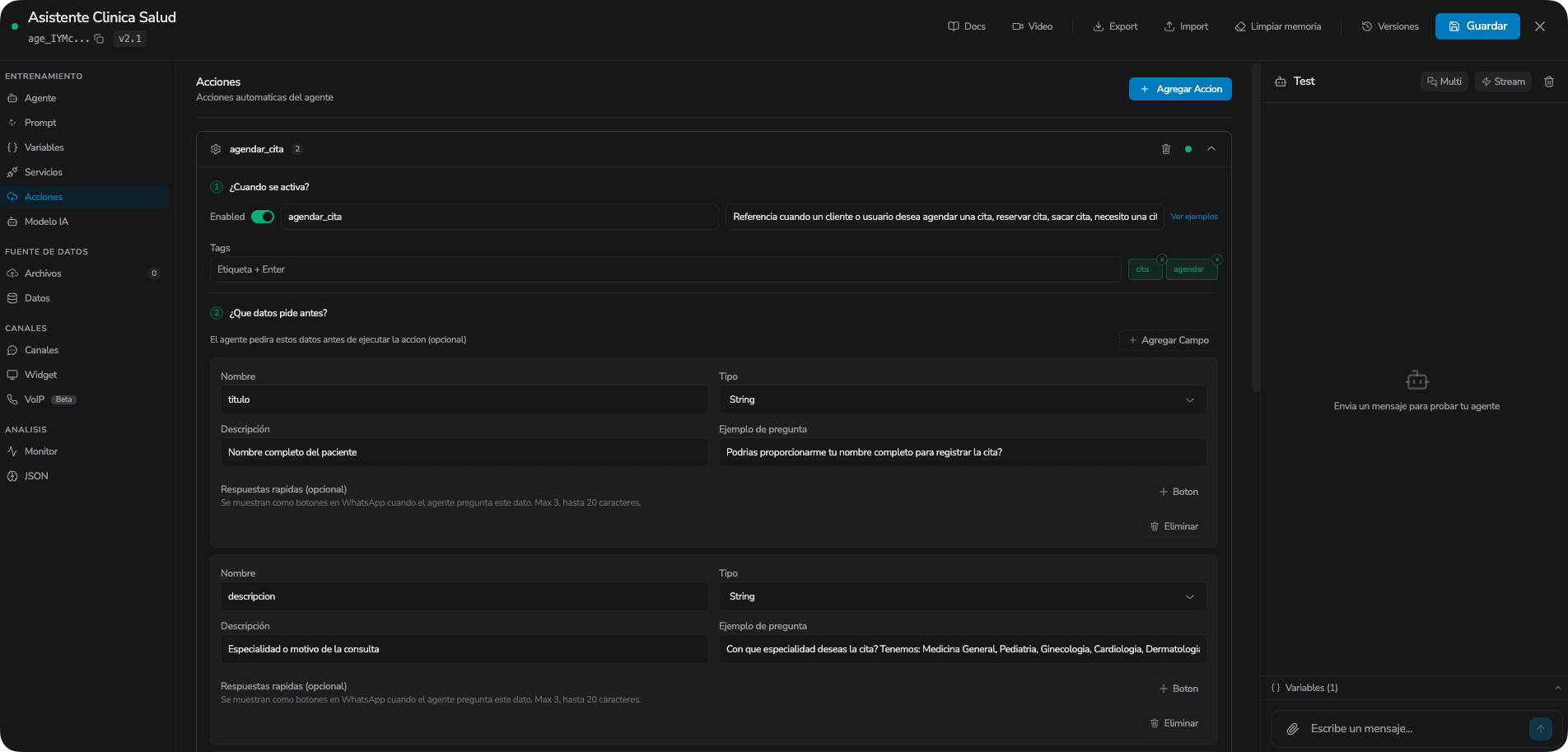This screenshot has width=1568, height=752.
Task: Open Archivos data source
Action: coord(86,273)
